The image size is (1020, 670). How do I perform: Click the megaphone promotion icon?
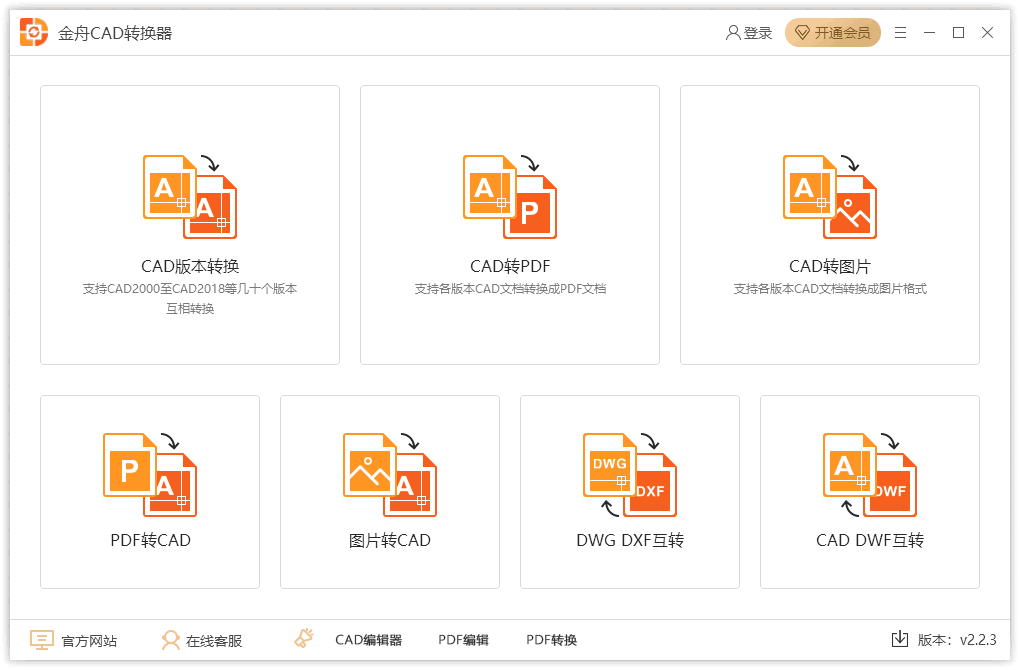(x=304, y=638)
